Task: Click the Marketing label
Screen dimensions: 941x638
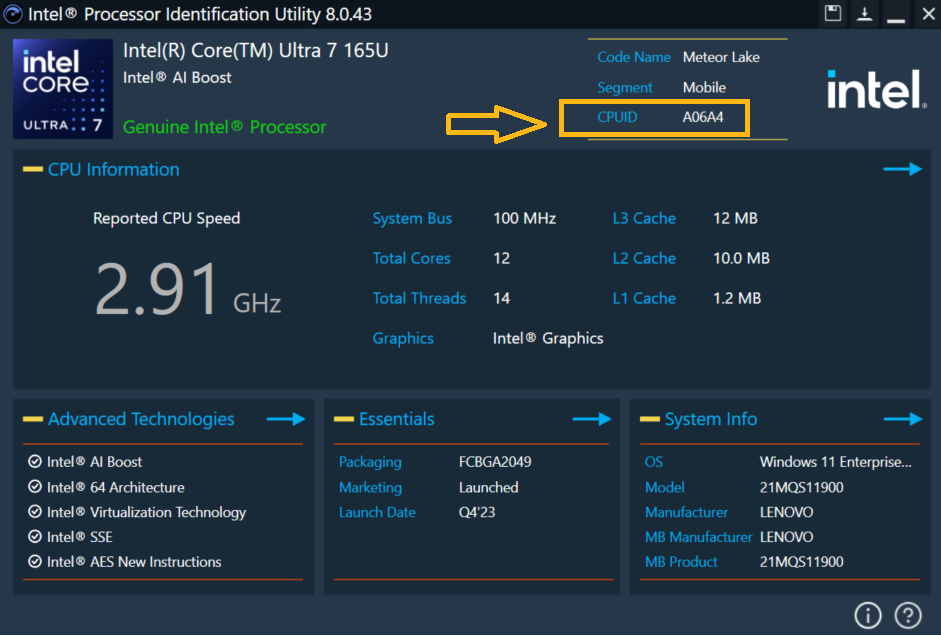Action: click(x=370, y=487)
